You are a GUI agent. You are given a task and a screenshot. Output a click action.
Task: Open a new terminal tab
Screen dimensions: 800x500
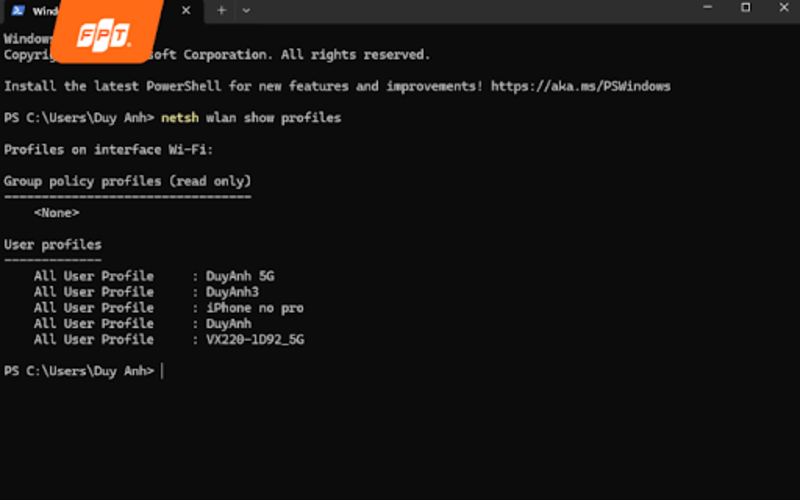(221, 10)
